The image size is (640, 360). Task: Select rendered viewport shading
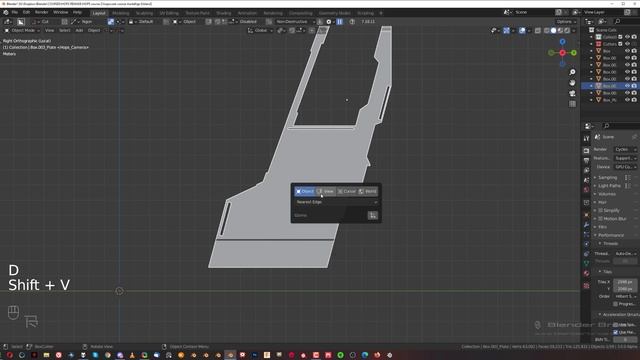point(567,31)
